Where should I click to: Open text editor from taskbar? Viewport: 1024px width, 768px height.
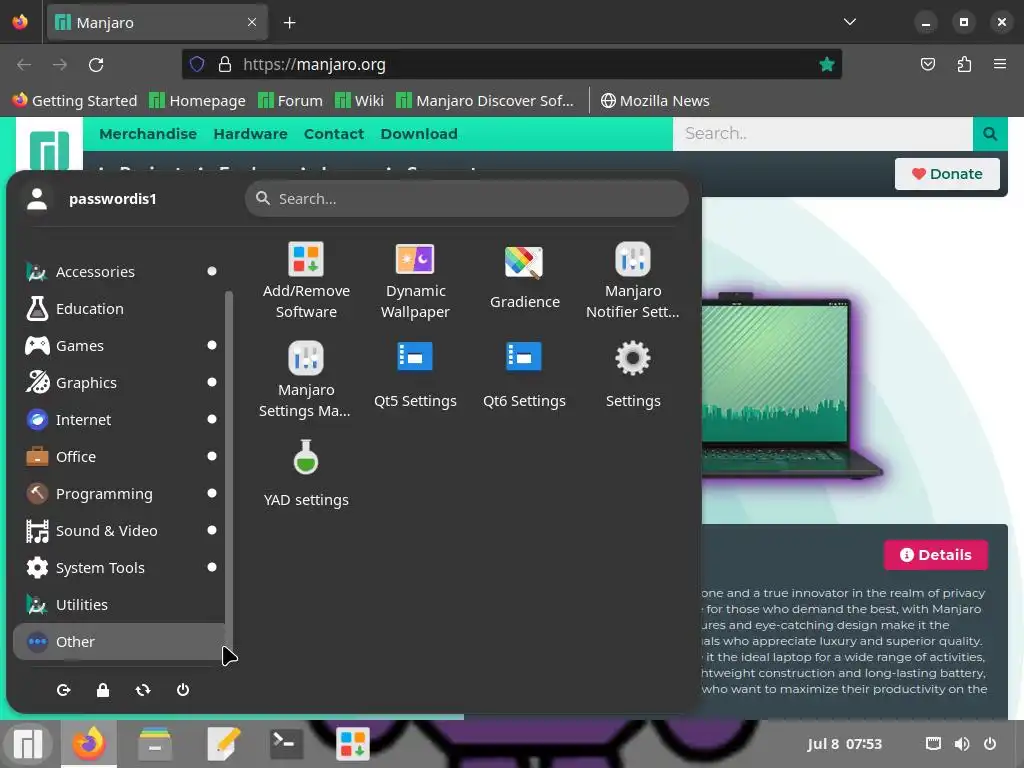223,743
